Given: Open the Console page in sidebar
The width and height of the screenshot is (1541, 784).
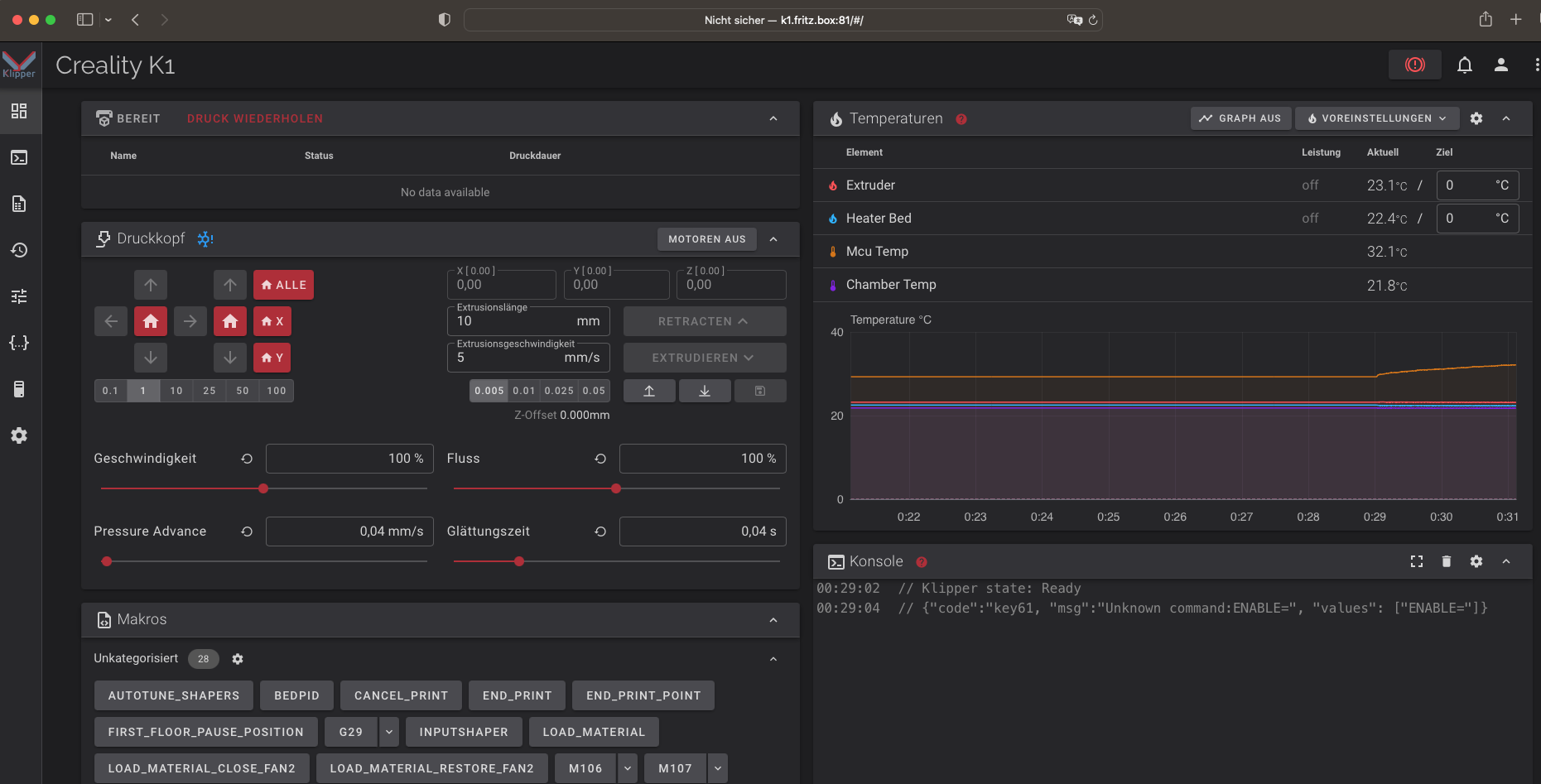Looking at the screenshot, I should 19,157.
